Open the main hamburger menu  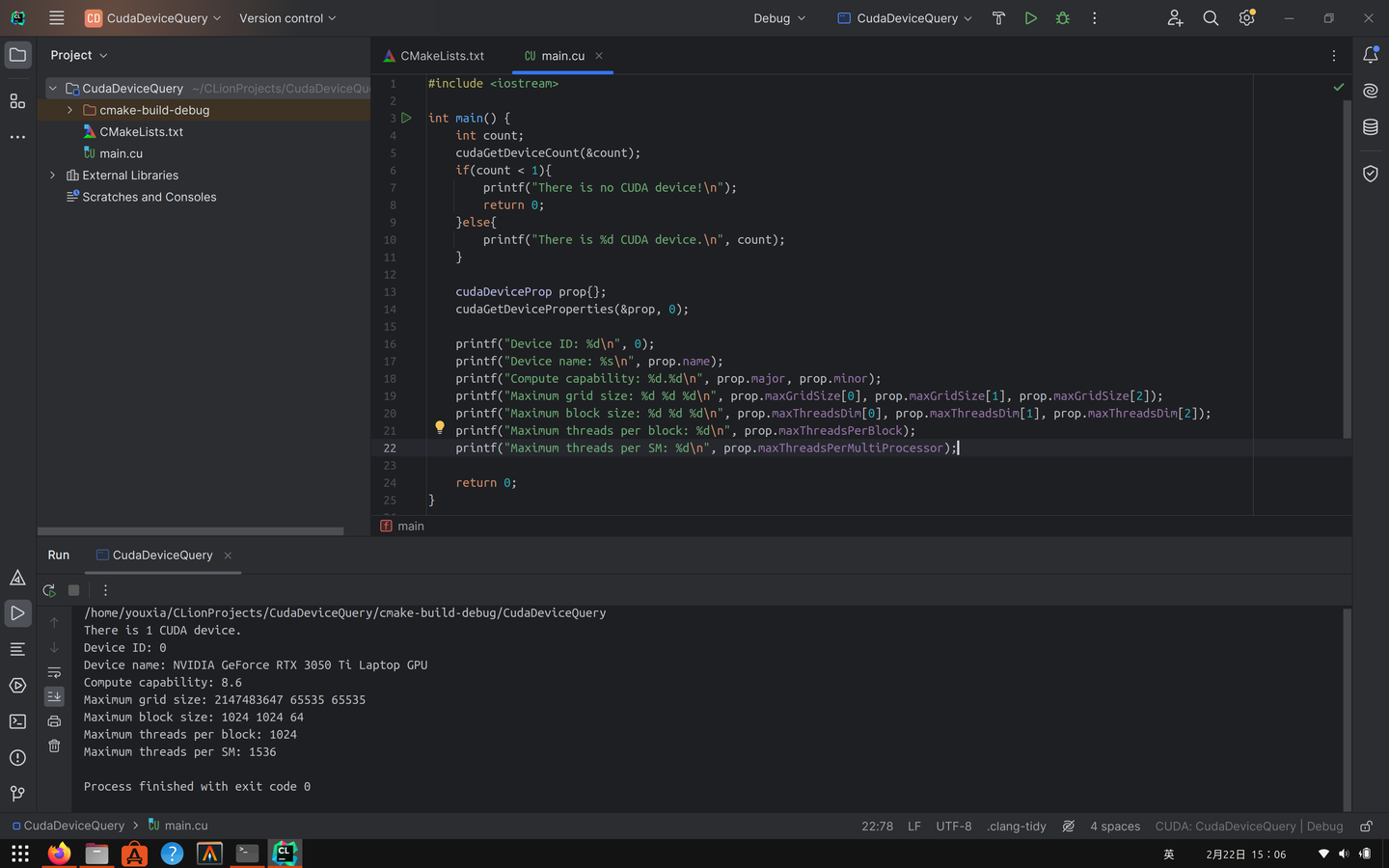coord(56,17)
